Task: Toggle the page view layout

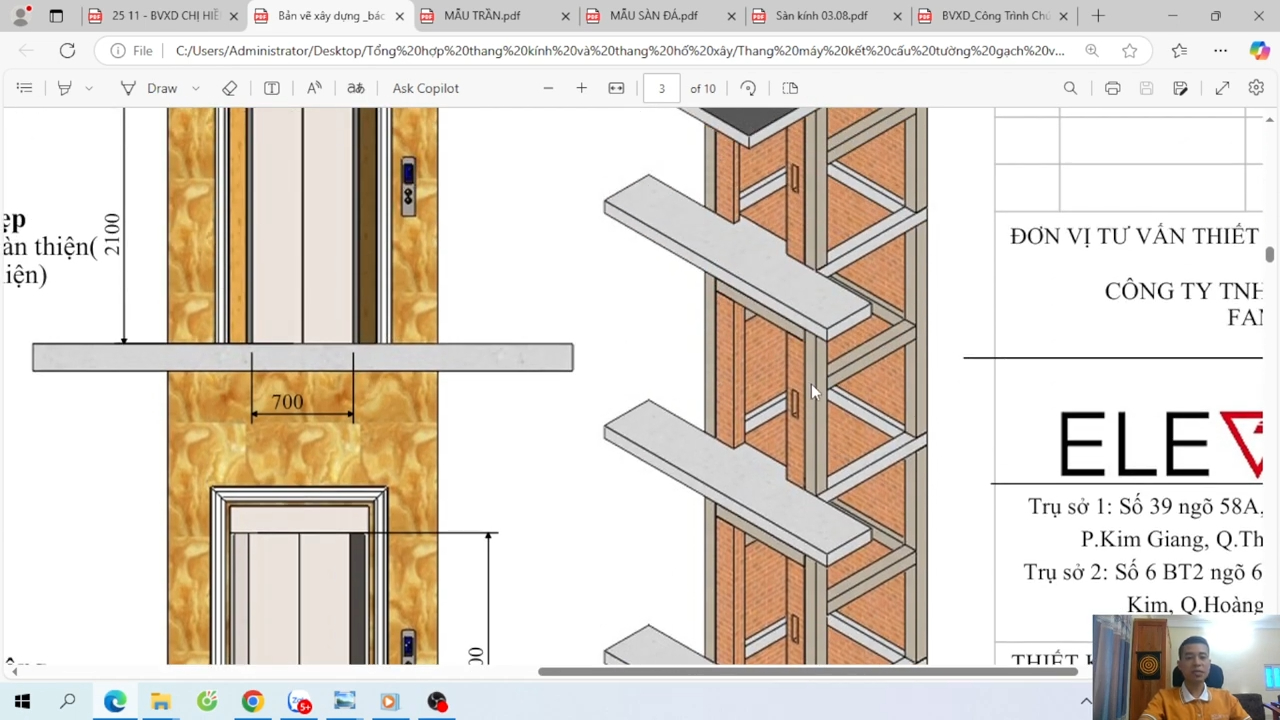Action: click(790, 88)
